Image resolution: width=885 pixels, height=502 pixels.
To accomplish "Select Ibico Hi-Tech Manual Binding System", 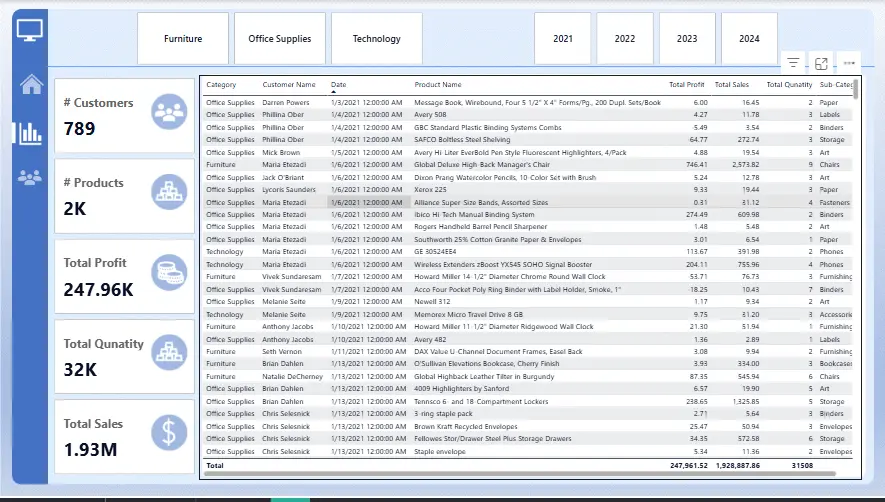I will pyautogui.click(x=474, y=215).
